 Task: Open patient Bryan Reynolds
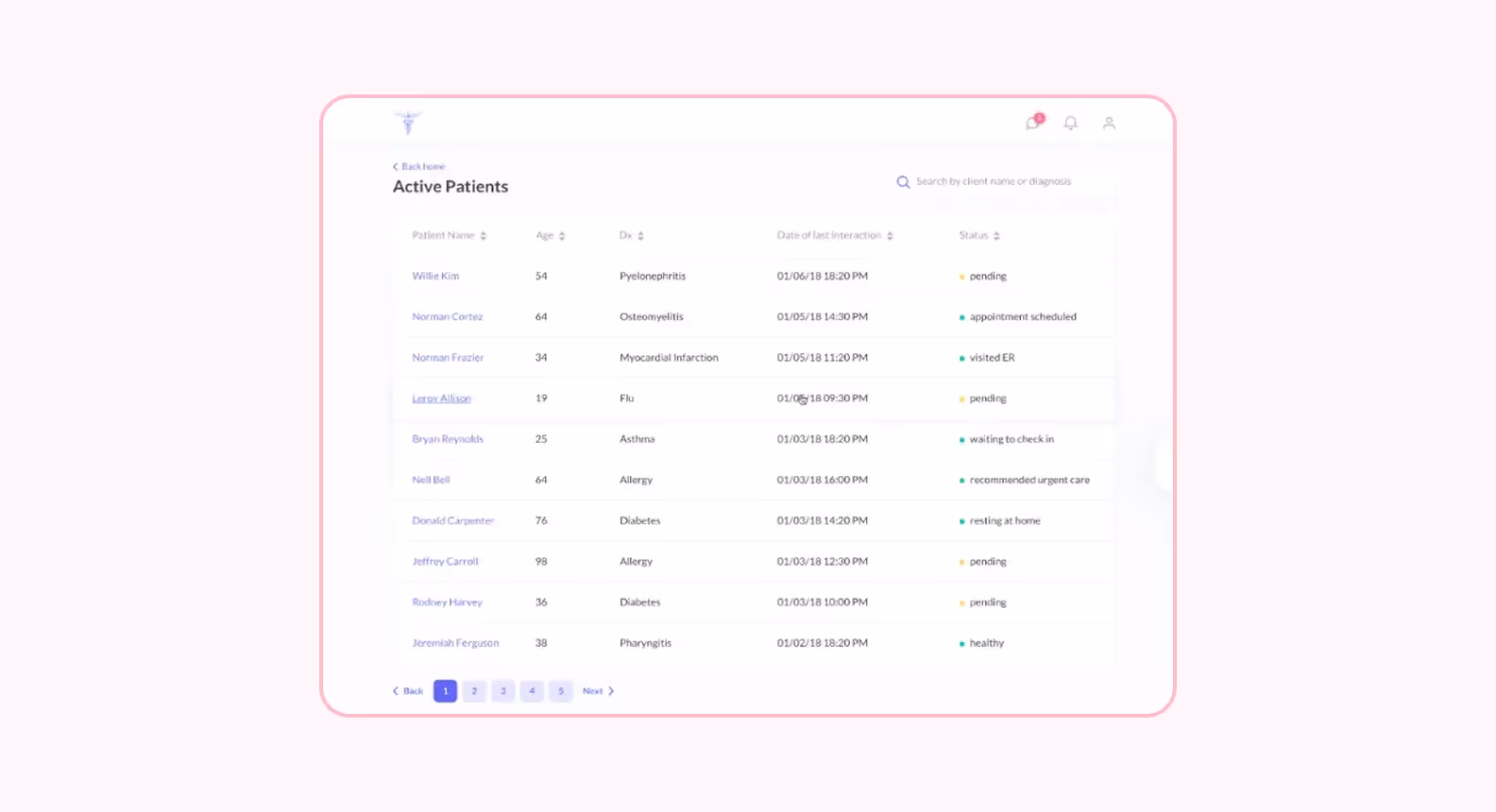448,439
